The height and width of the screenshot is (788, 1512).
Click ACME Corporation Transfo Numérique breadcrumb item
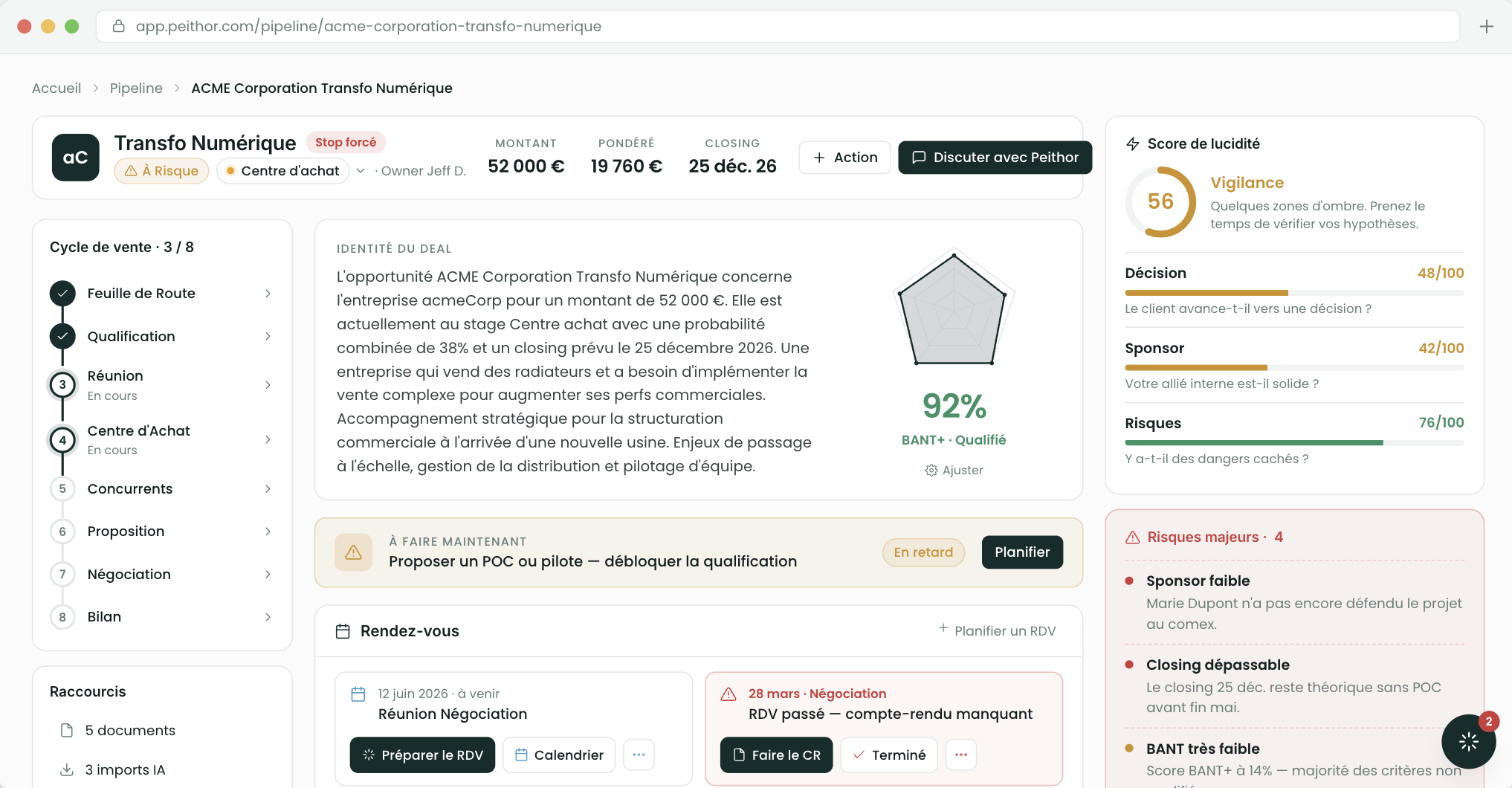point(322,88)
